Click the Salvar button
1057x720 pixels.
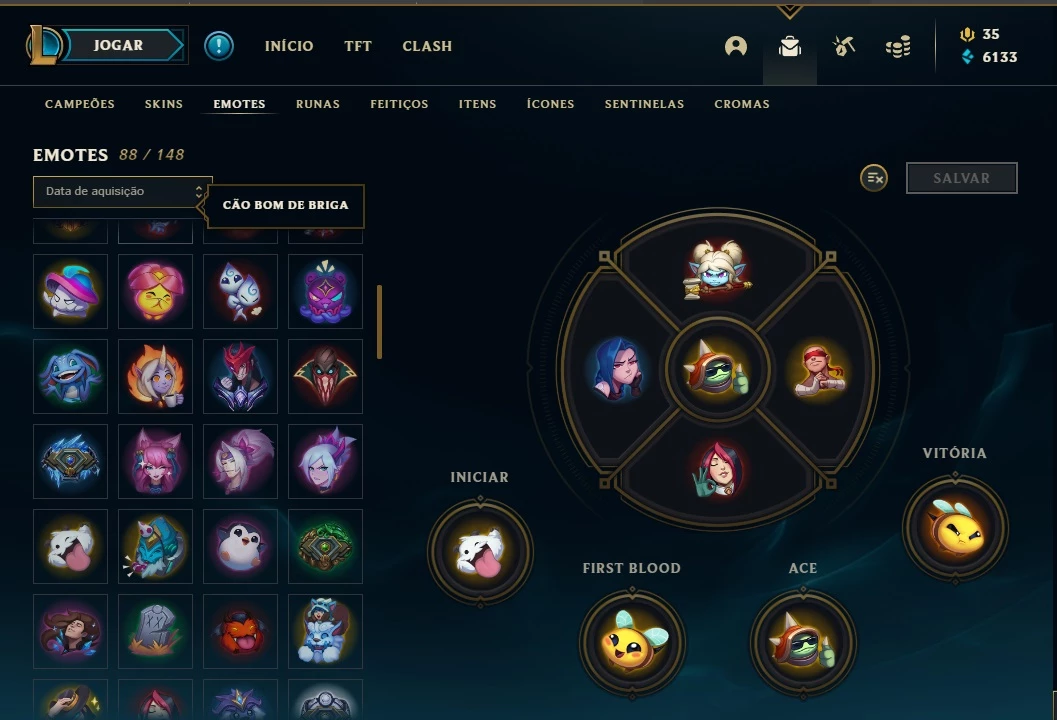pos(961,178)
